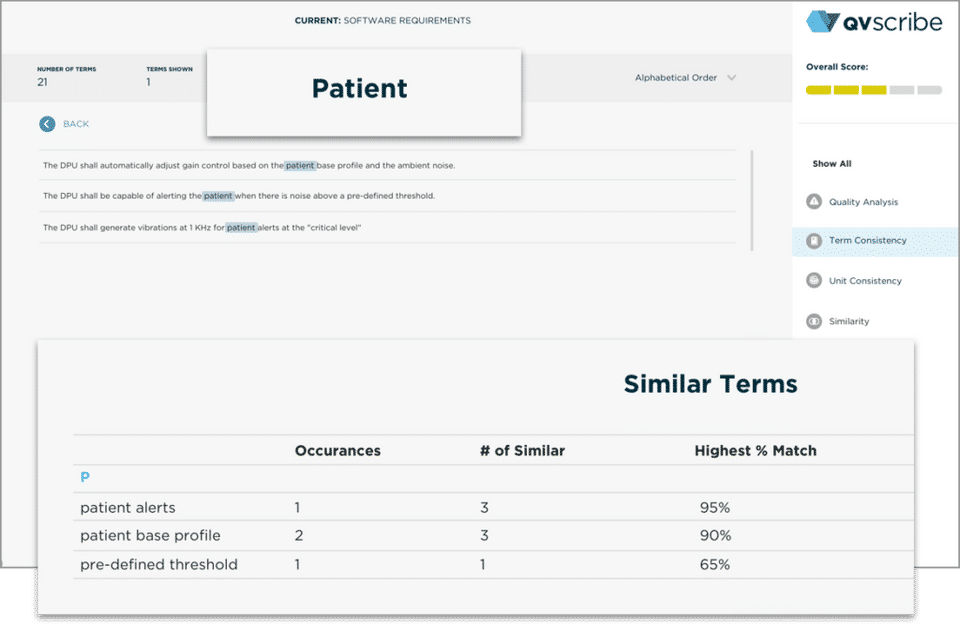
Task: Click the Overall Score progress bar
Action: coord(874,90)
